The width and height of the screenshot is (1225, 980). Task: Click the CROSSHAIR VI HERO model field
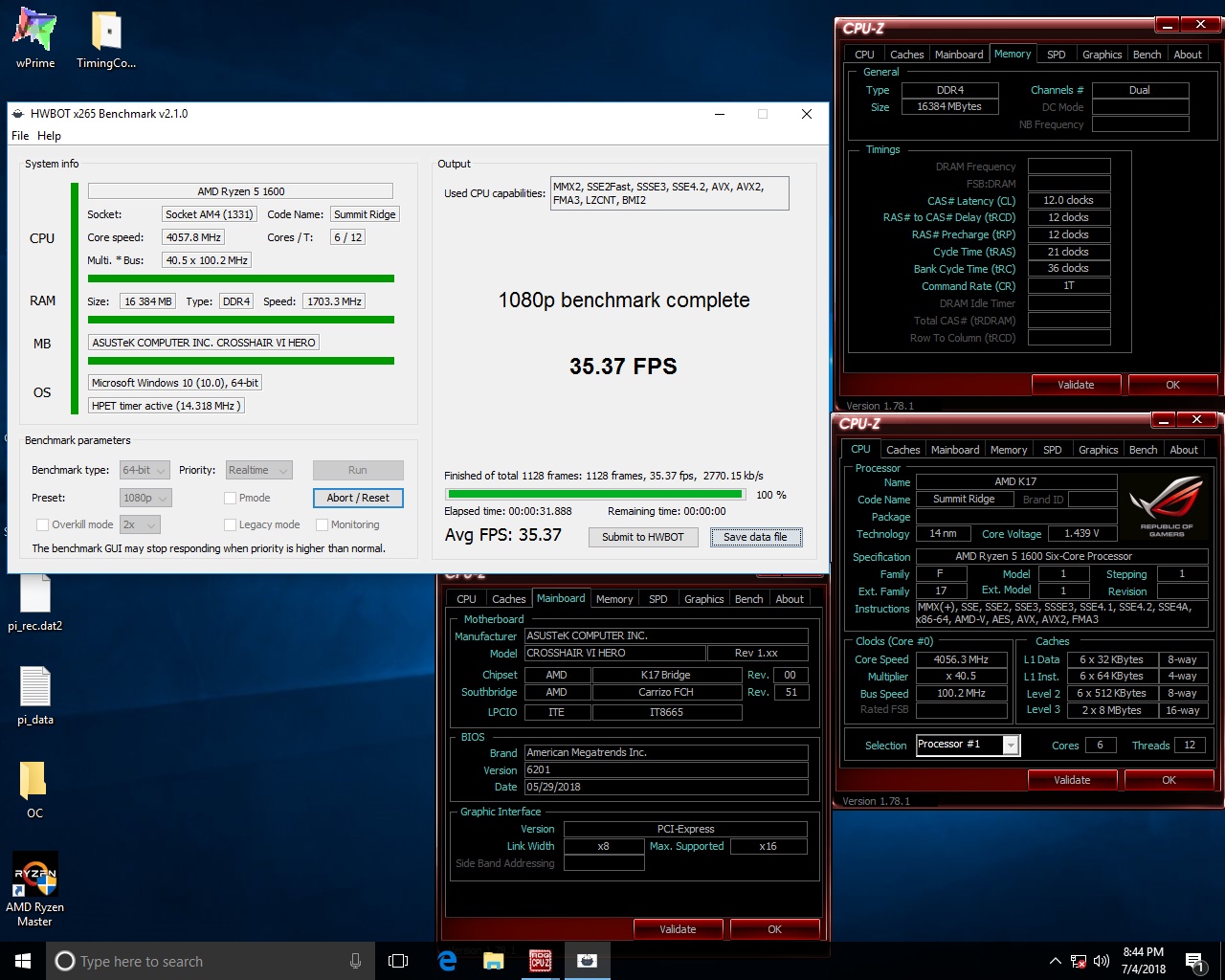tap(614, 653)
